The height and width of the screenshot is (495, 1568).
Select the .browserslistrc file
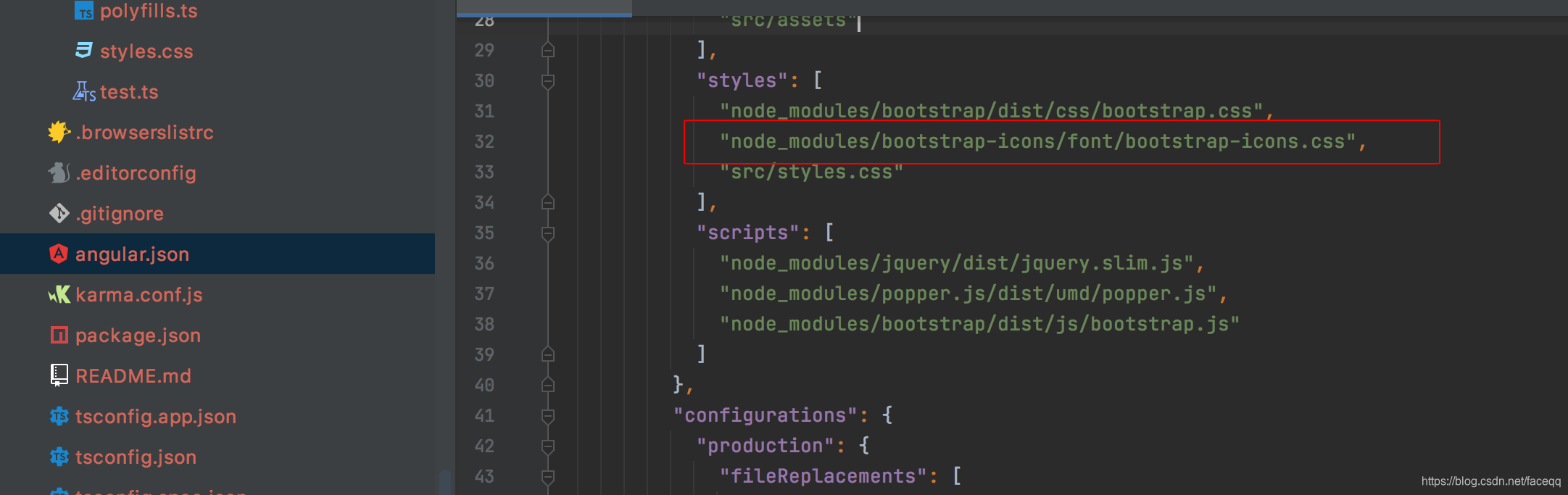pyautogui.click(x=144, y=133)
